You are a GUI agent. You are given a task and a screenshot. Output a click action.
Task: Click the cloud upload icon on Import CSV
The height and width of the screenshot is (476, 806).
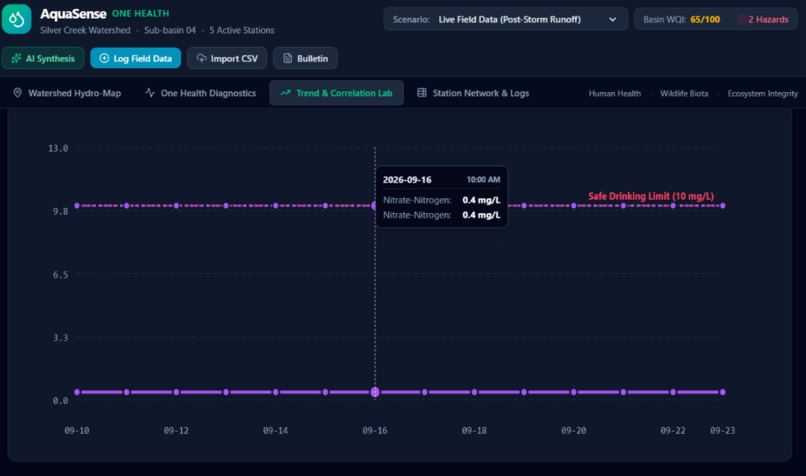tap(201, 58)
